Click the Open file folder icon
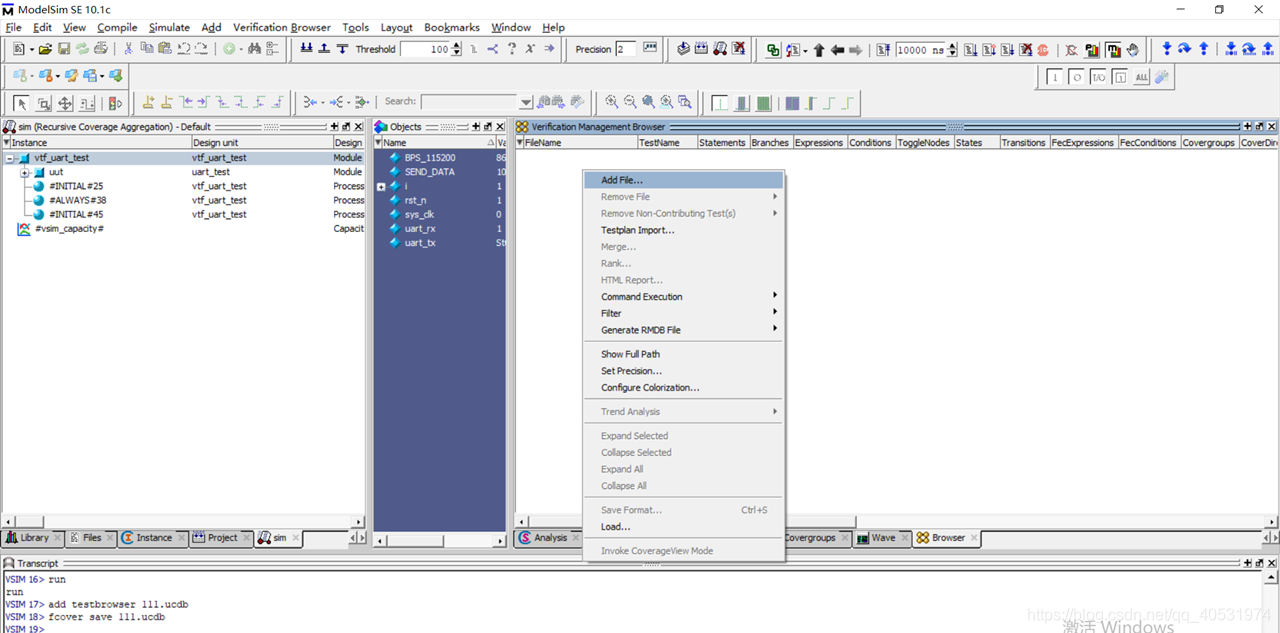 point(45,49)
